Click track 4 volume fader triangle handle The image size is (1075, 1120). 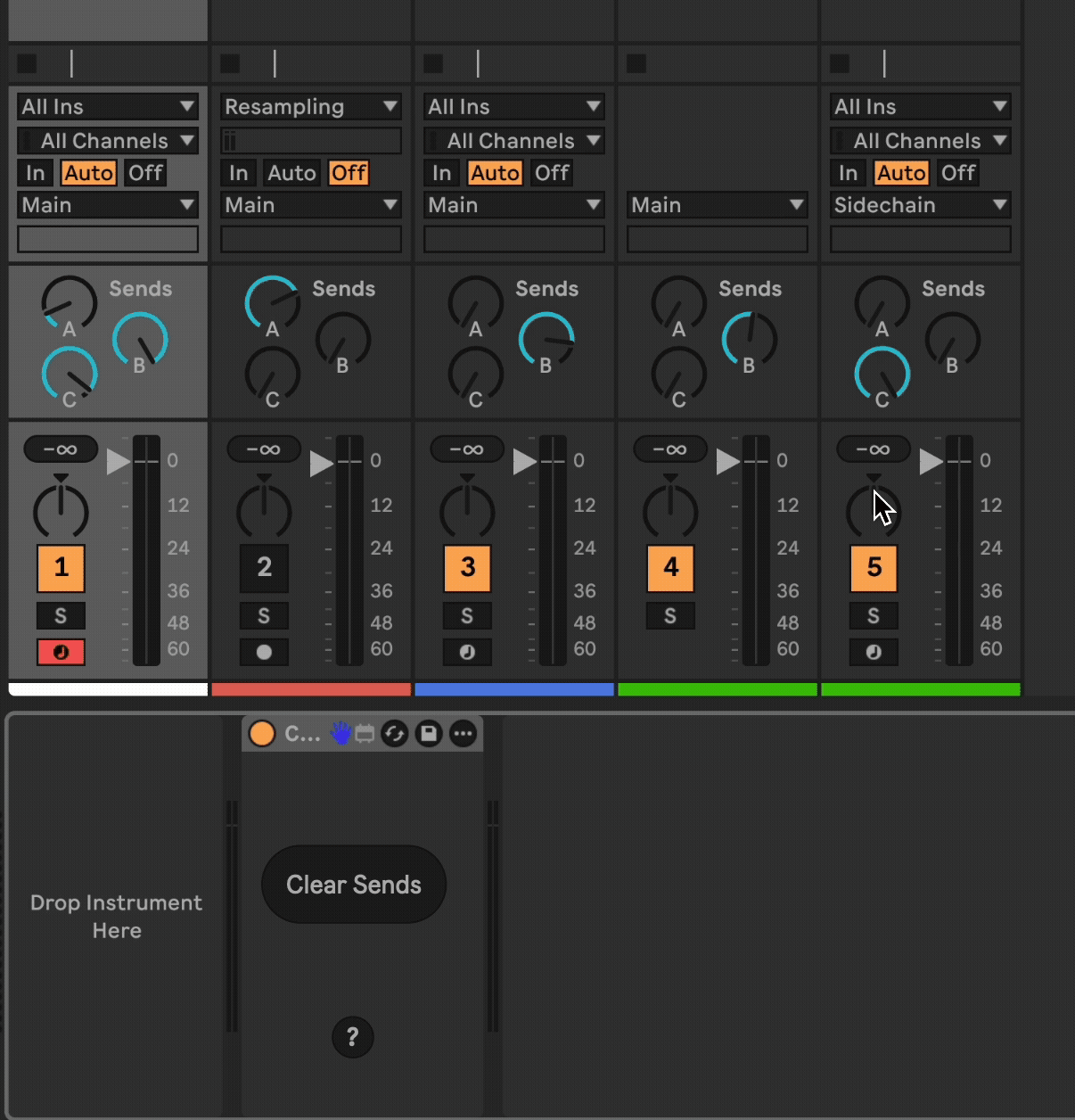tap(728, 461)
